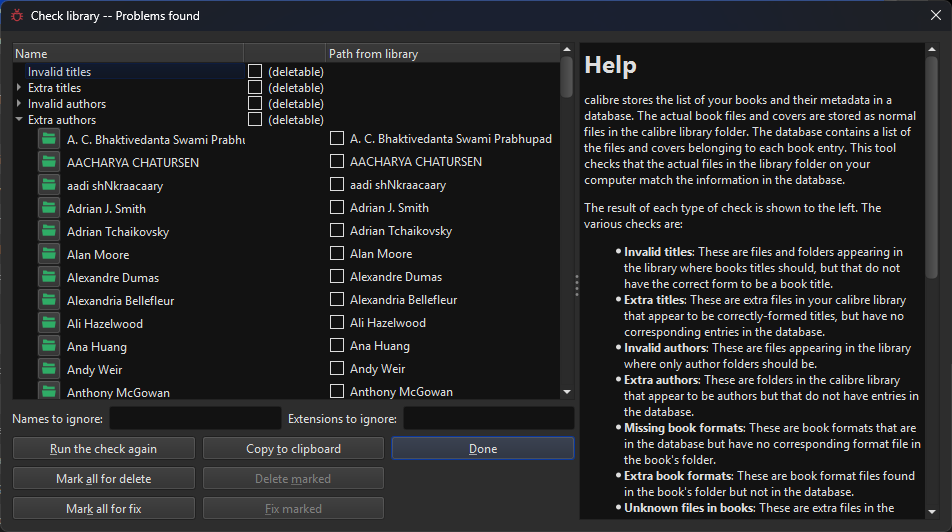Select the Ali Hazelwood tree entry
This screenshot has width=952, height=532.
(104, 324)
